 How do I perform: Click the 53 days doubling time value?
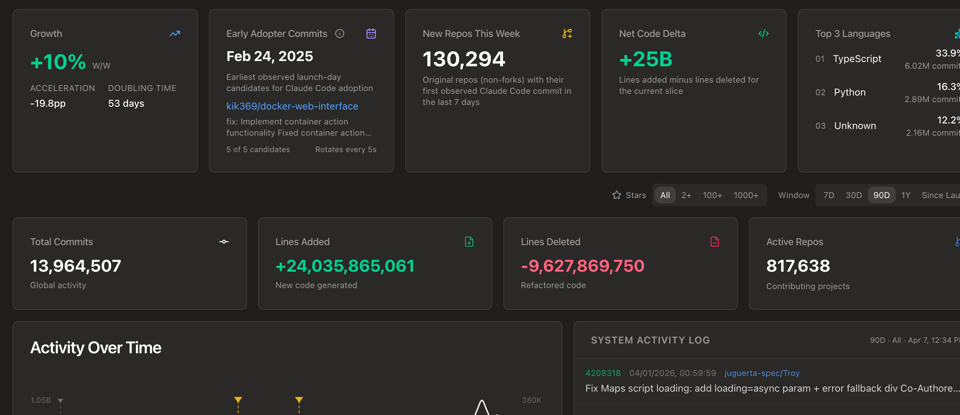(126, 103)
